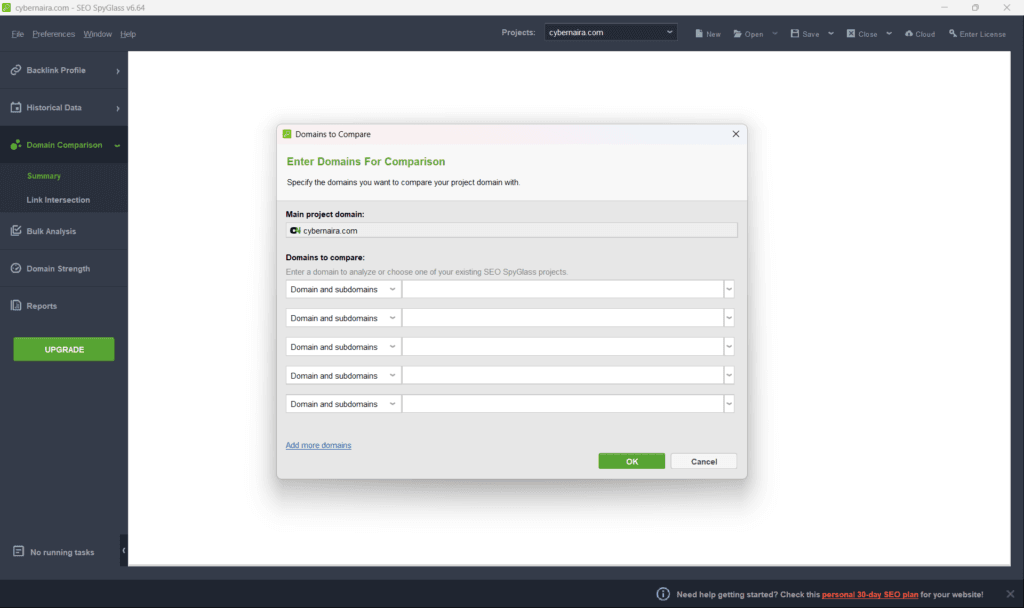This screenshot has width=1024, height=608.
Task: Click the No running tasks icon
Action: click(18, 551)
